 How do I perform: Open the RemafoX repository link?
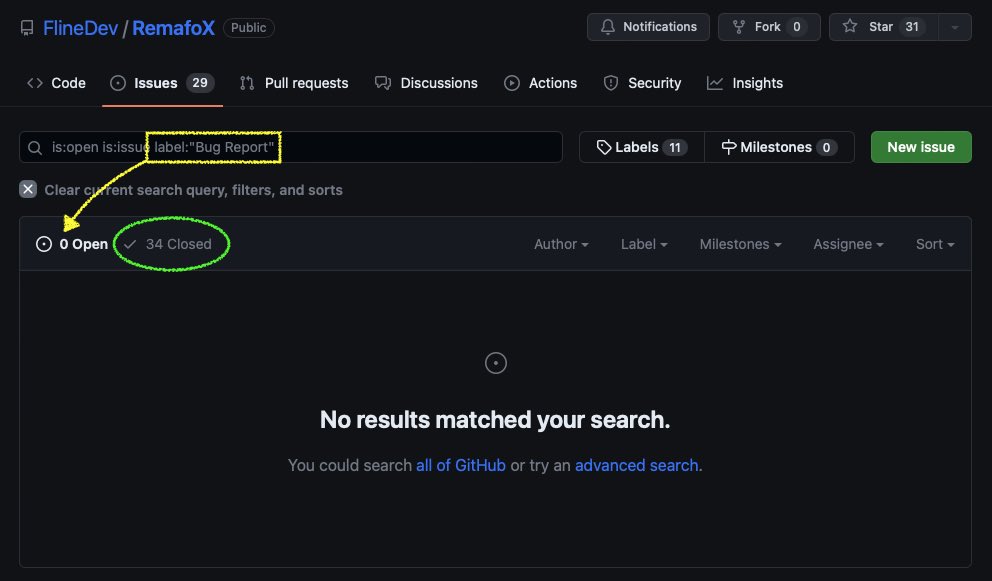coord(173,28)
